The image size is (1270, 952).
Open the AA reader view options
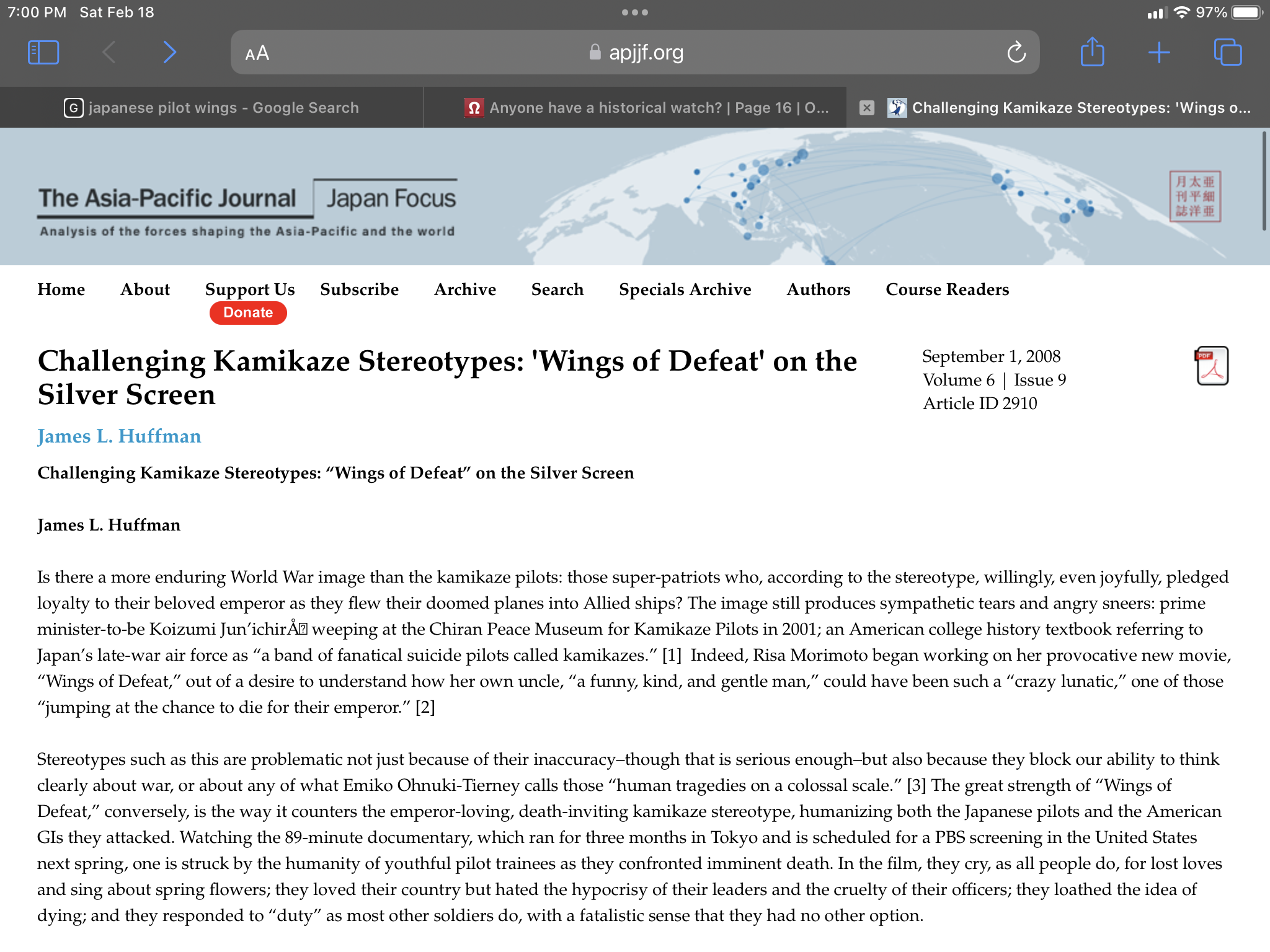pos(257,53)
